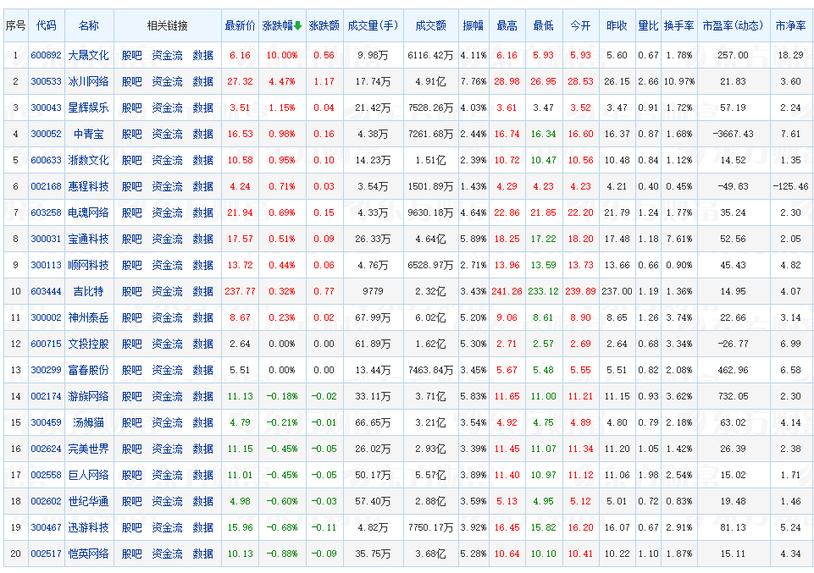The image size is (814, 573).
Task: Select volume 67.99万 in 神州泰岳 row
Action: (373, 318)
